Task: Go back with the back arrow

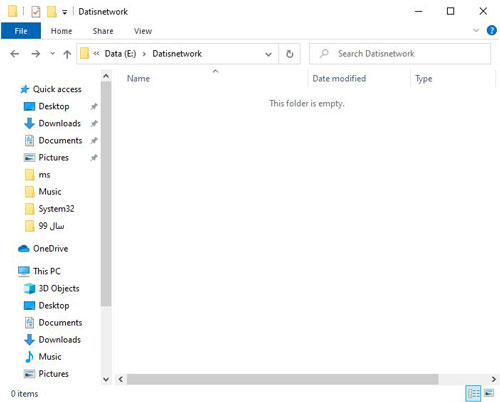Action: (x=15, y=54)
